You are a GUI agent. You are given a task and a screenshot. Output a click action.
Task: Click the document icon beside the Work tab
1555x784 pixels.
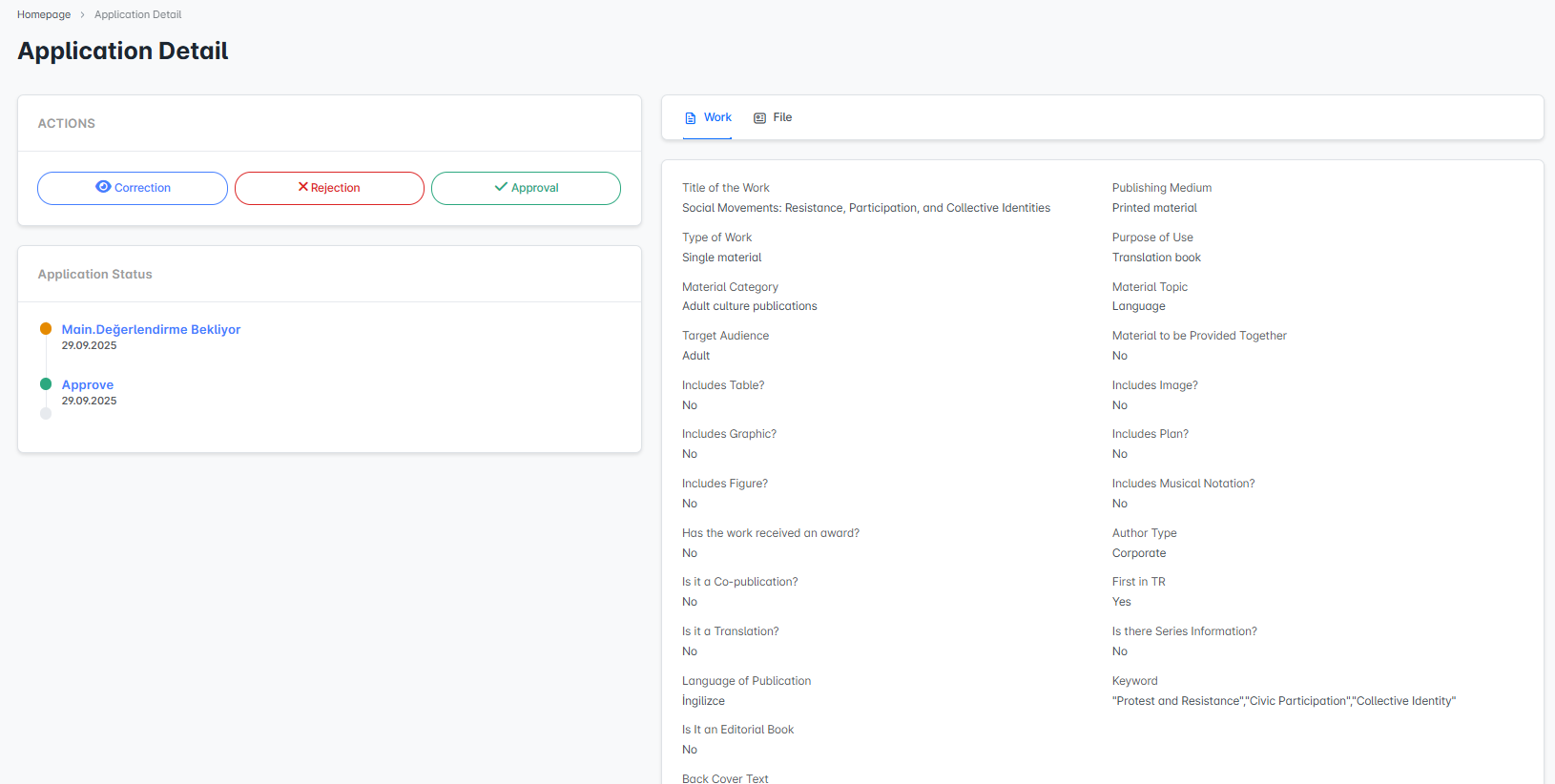tap(691, 118)
